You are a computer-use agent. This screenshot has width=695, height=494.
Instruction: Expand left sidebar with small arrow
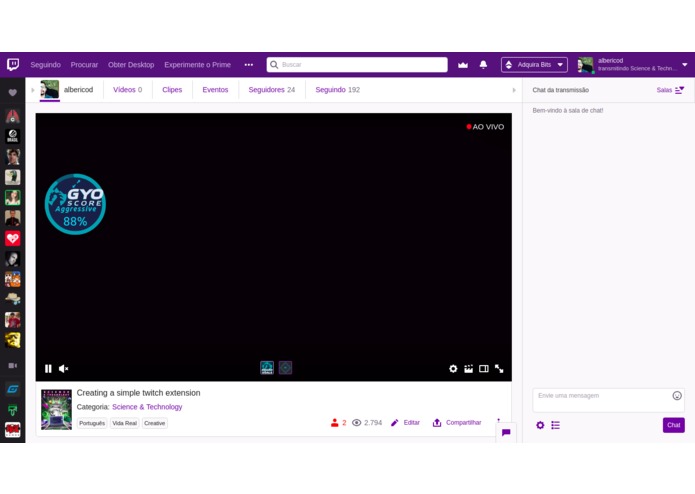[33, 90]
